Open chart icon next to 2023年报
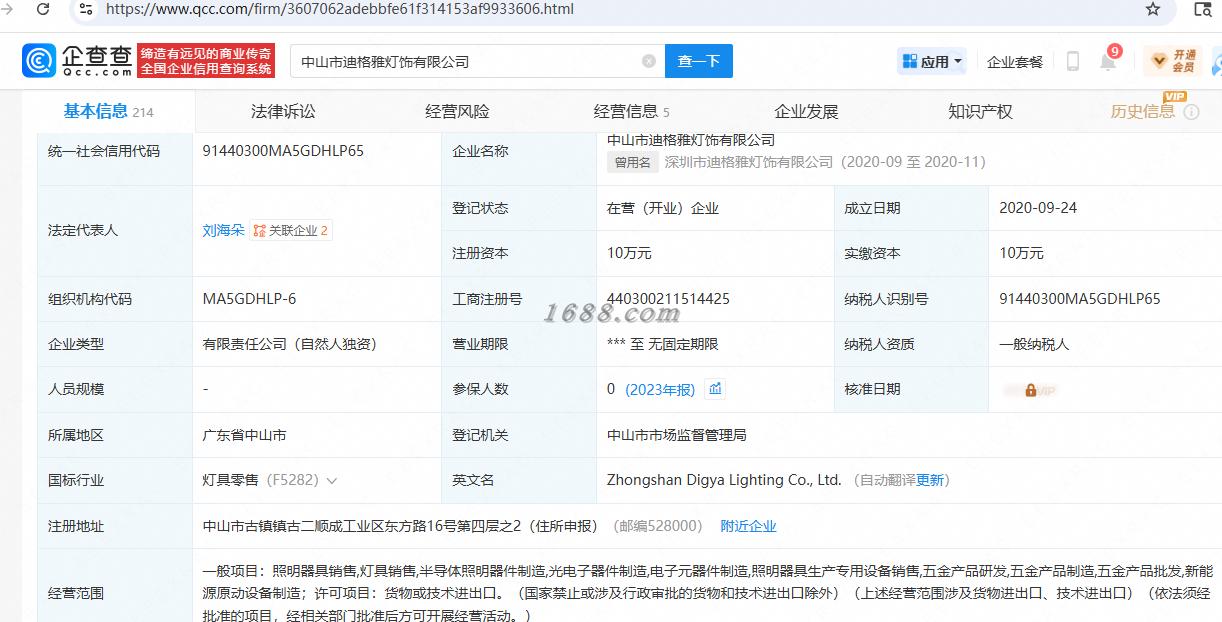1222x622 pixels. pos(715,389)
